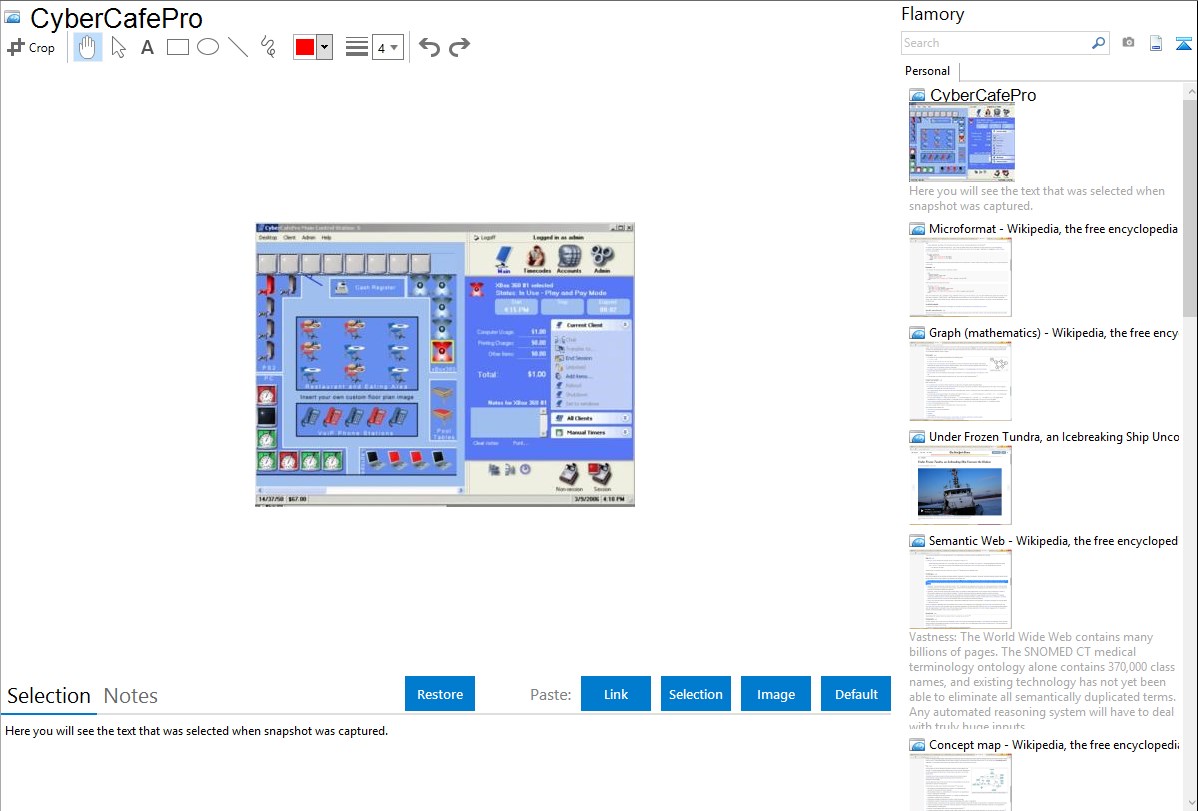The width and height of the screenshot is (1198, 811).
Task: Click the selected-text placeholder below the Selection tab
Action: [x=196, y=732]
